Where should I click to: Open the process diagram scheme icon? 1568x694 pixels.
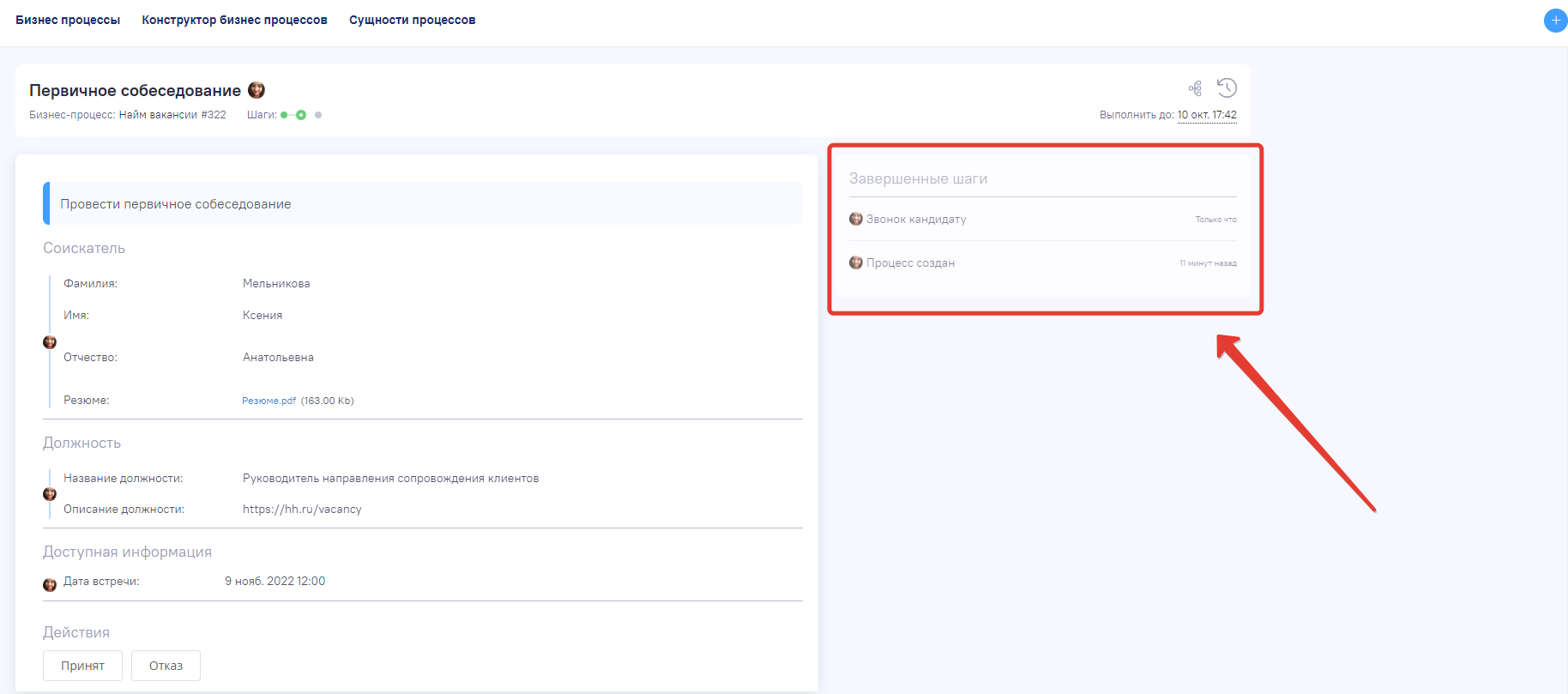click(1195, 88)
